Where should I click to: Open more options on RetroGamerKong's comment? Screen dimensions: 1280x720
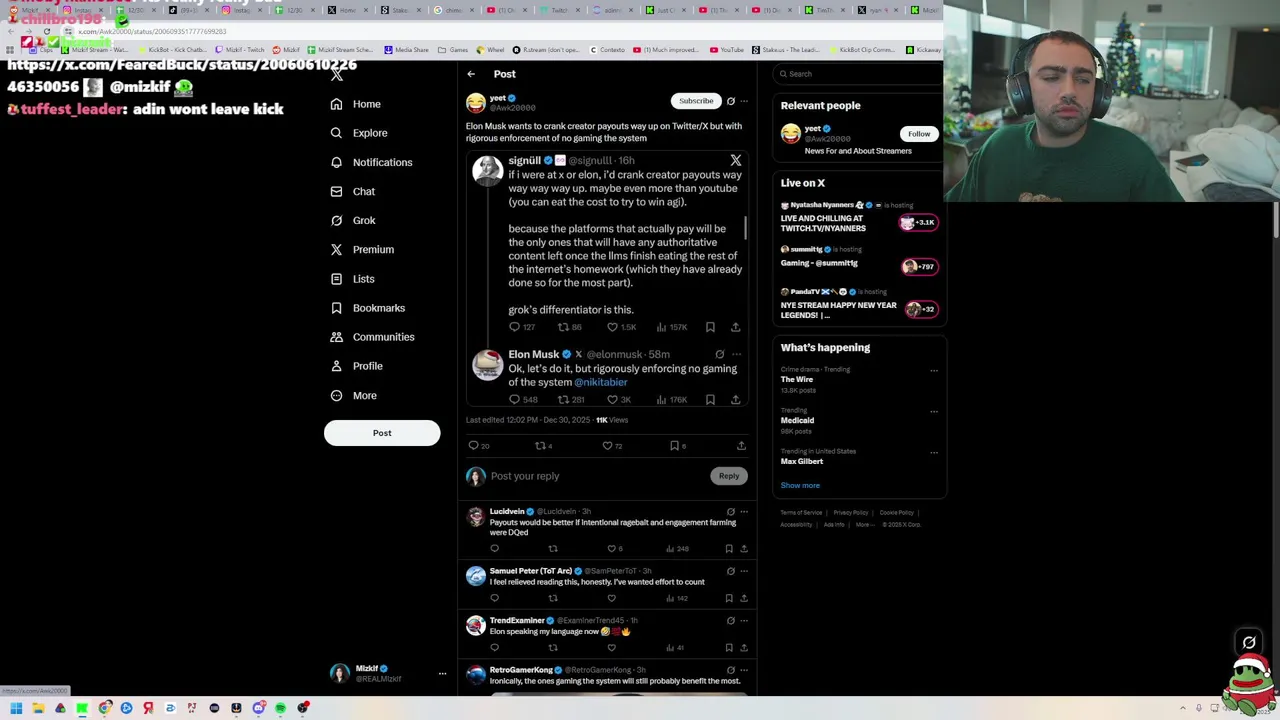(x=744, y=670)
